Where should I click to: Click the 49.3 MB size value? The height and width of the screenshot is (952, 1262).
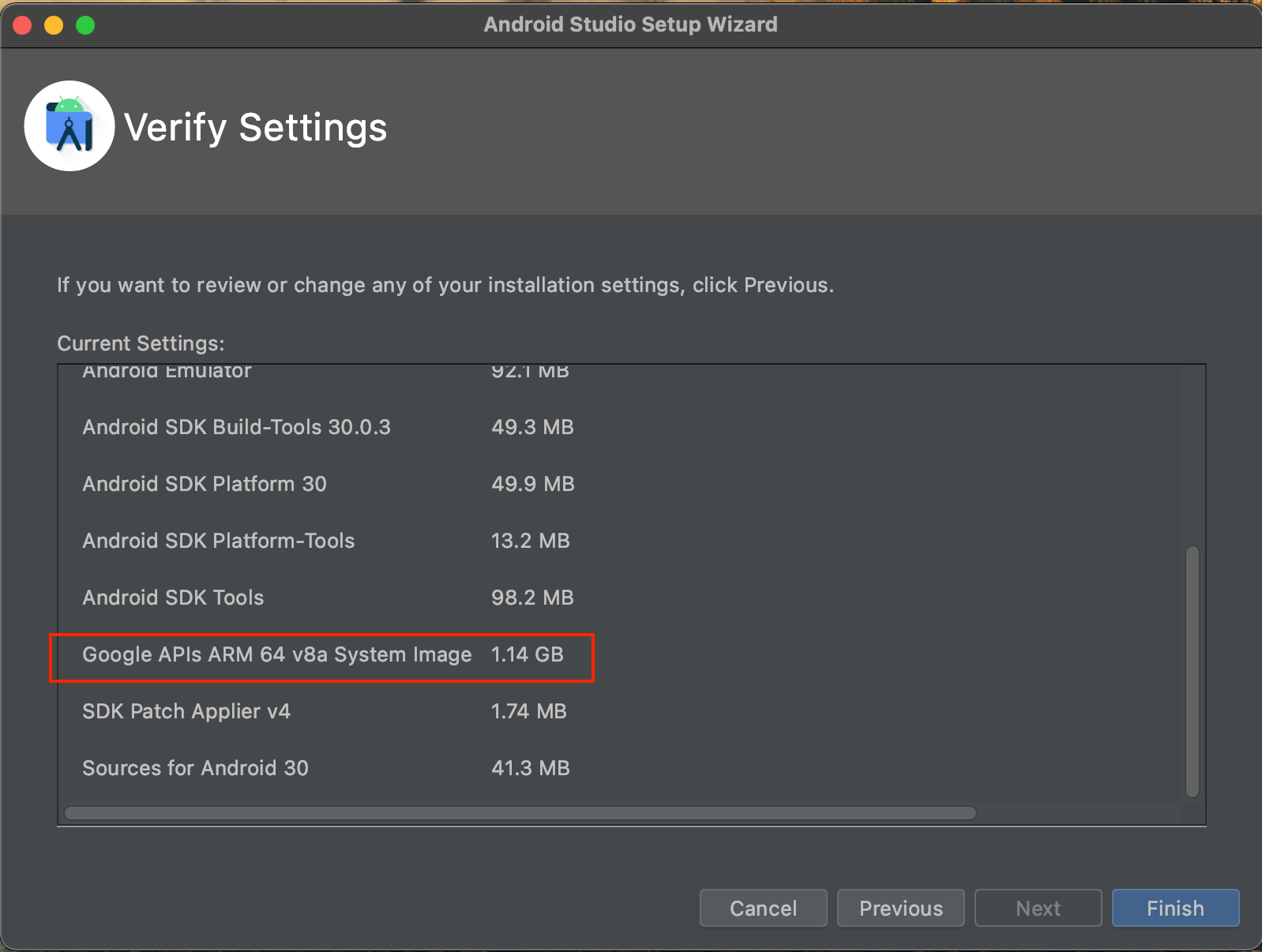(x=532, y=427)
